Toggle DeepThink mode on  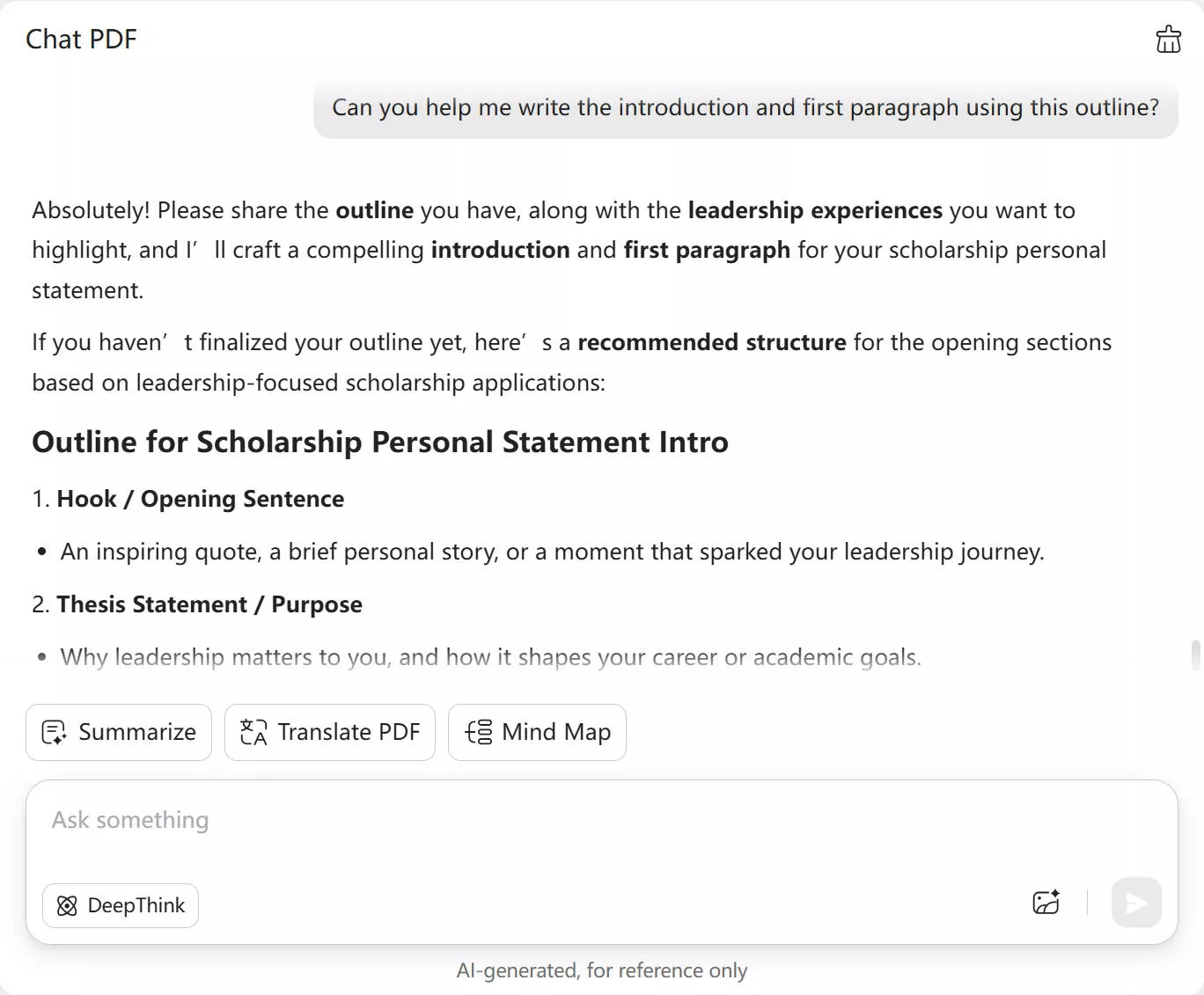point(121,905)
